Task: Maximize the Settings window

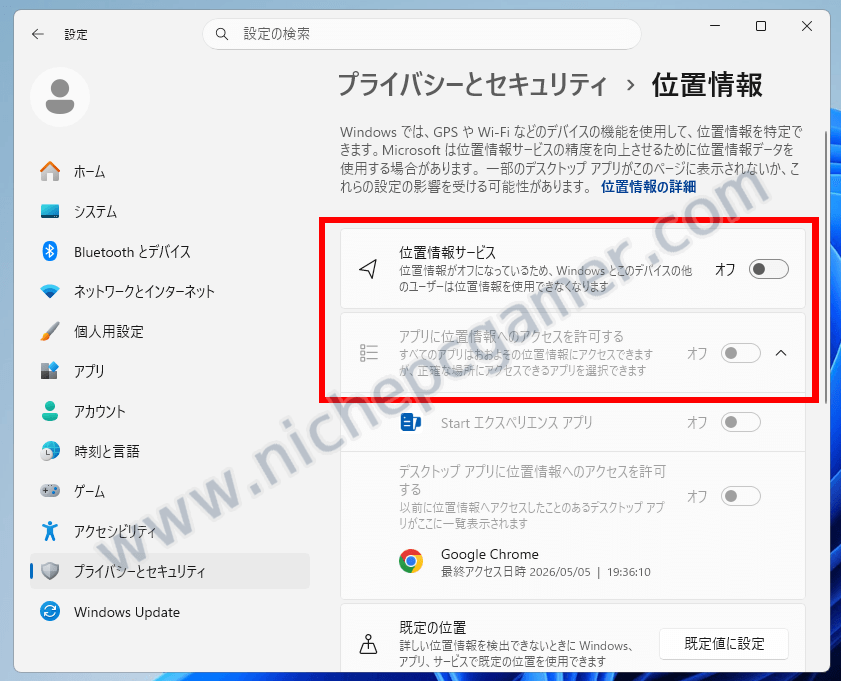Action: click(x=761, y=26)
